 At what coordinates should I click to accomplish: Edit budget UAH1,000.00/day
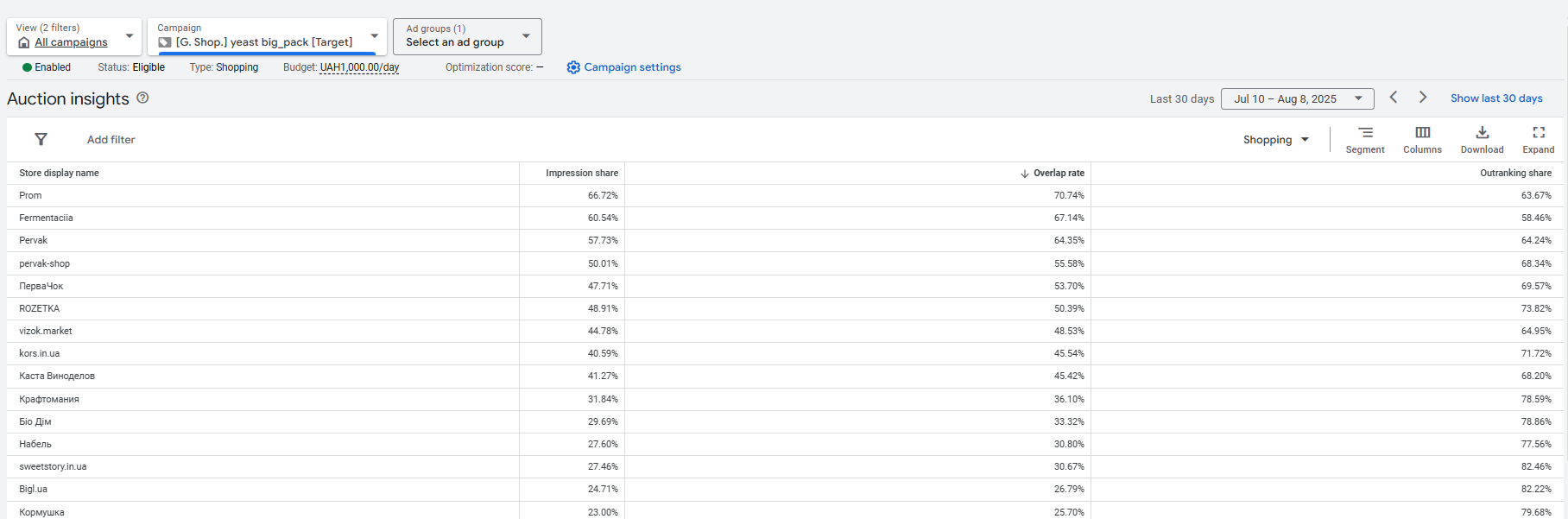[x=359, y=67]
